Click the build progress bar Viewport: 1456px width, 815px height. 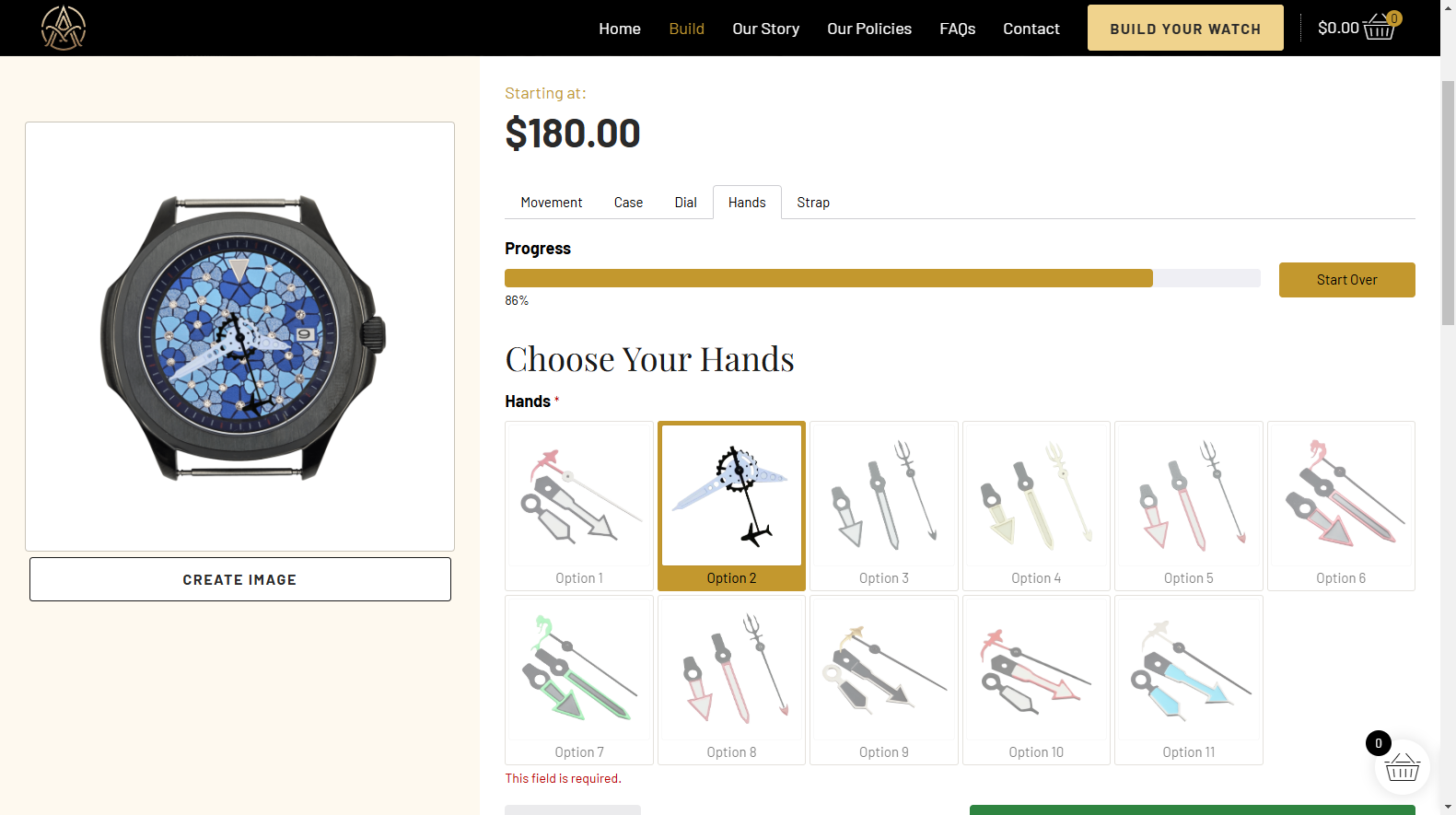pyautogui.click(x=882, y=278)
